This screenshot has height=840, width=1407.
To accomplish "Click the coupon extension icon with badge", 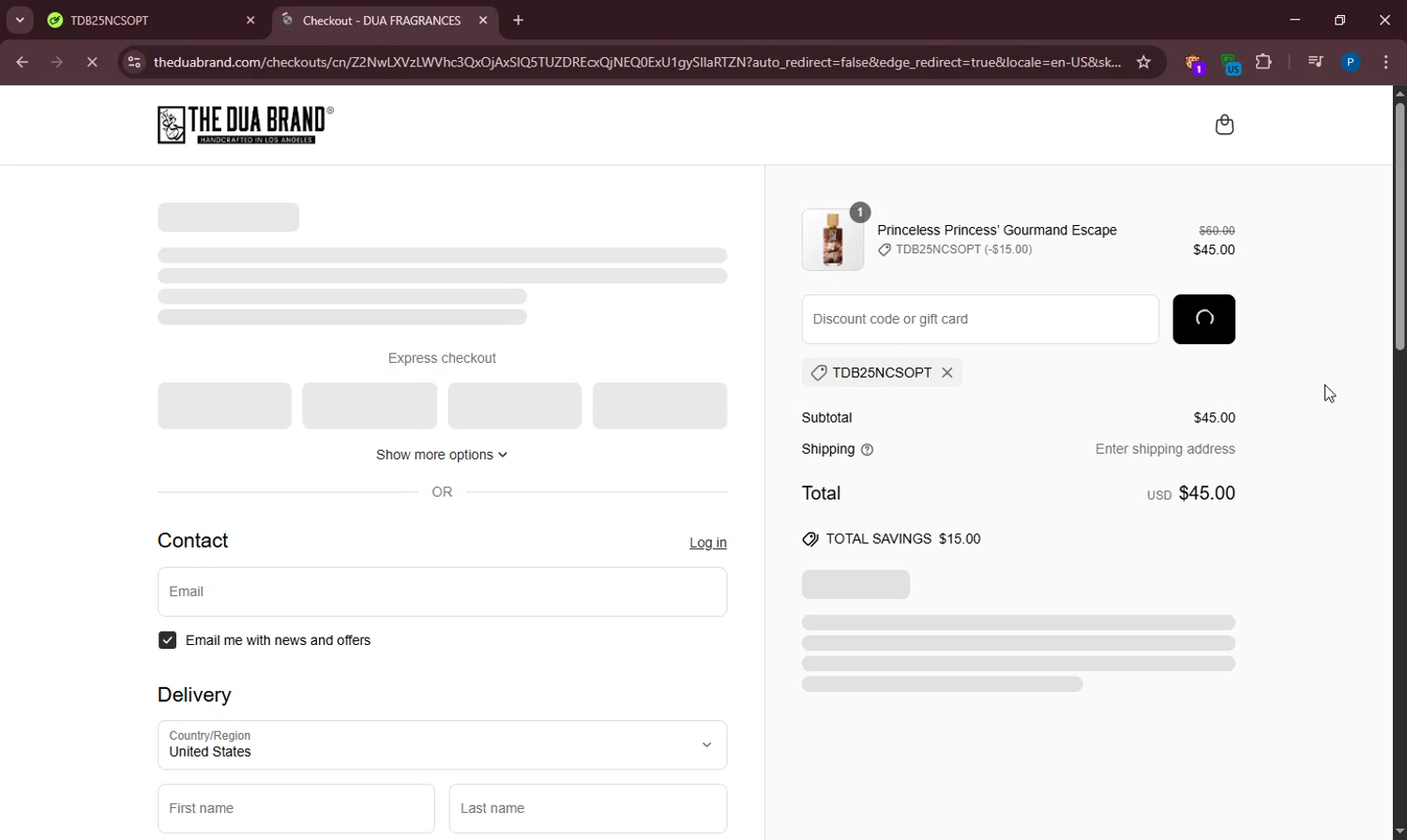I will 1194,64.
